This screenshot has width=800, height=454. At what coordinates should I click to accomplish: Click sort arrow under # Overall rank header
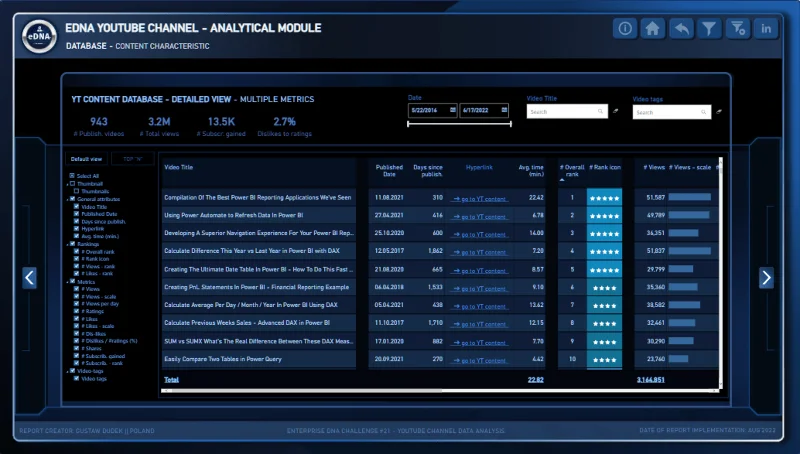[x=562, y=180]
